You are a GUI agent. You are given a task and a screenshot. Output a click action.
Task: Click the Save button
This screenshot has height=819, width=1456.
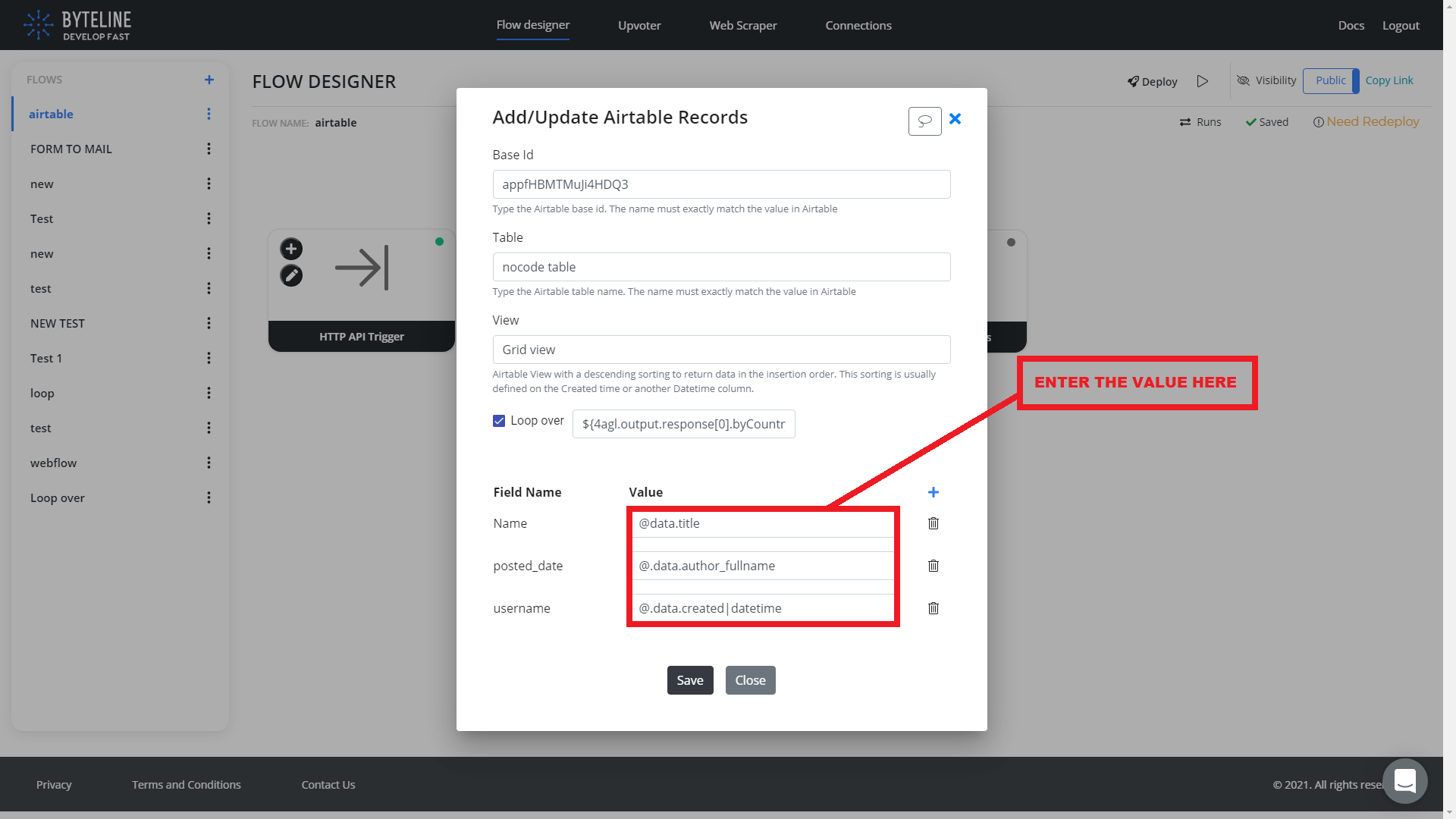(689, 680)
